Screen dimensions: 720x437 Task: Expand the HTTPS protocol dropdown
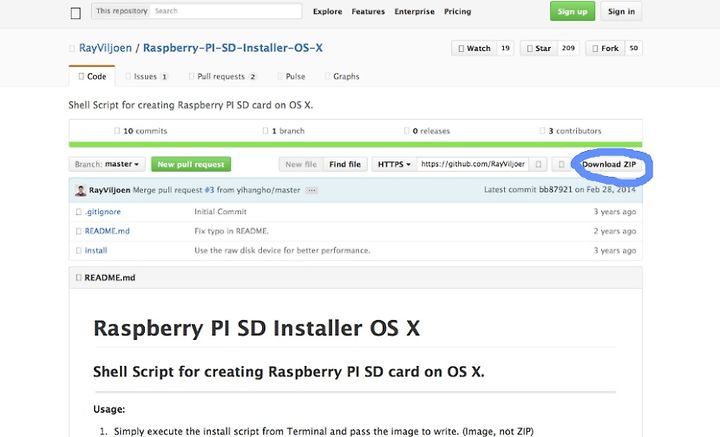(x=394, y=164)
